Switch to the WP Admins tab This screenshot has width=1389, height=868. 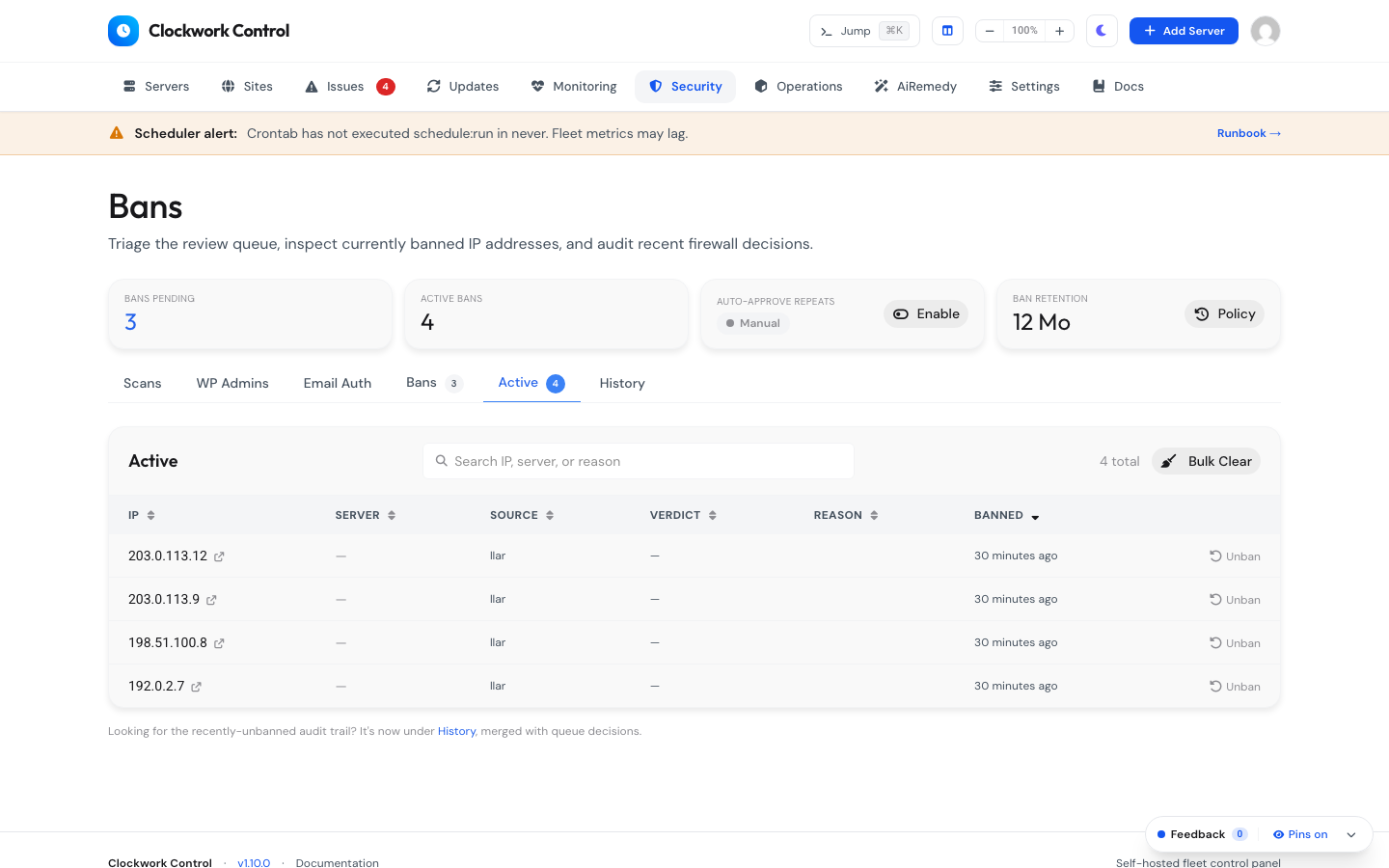tap(232, 383)
